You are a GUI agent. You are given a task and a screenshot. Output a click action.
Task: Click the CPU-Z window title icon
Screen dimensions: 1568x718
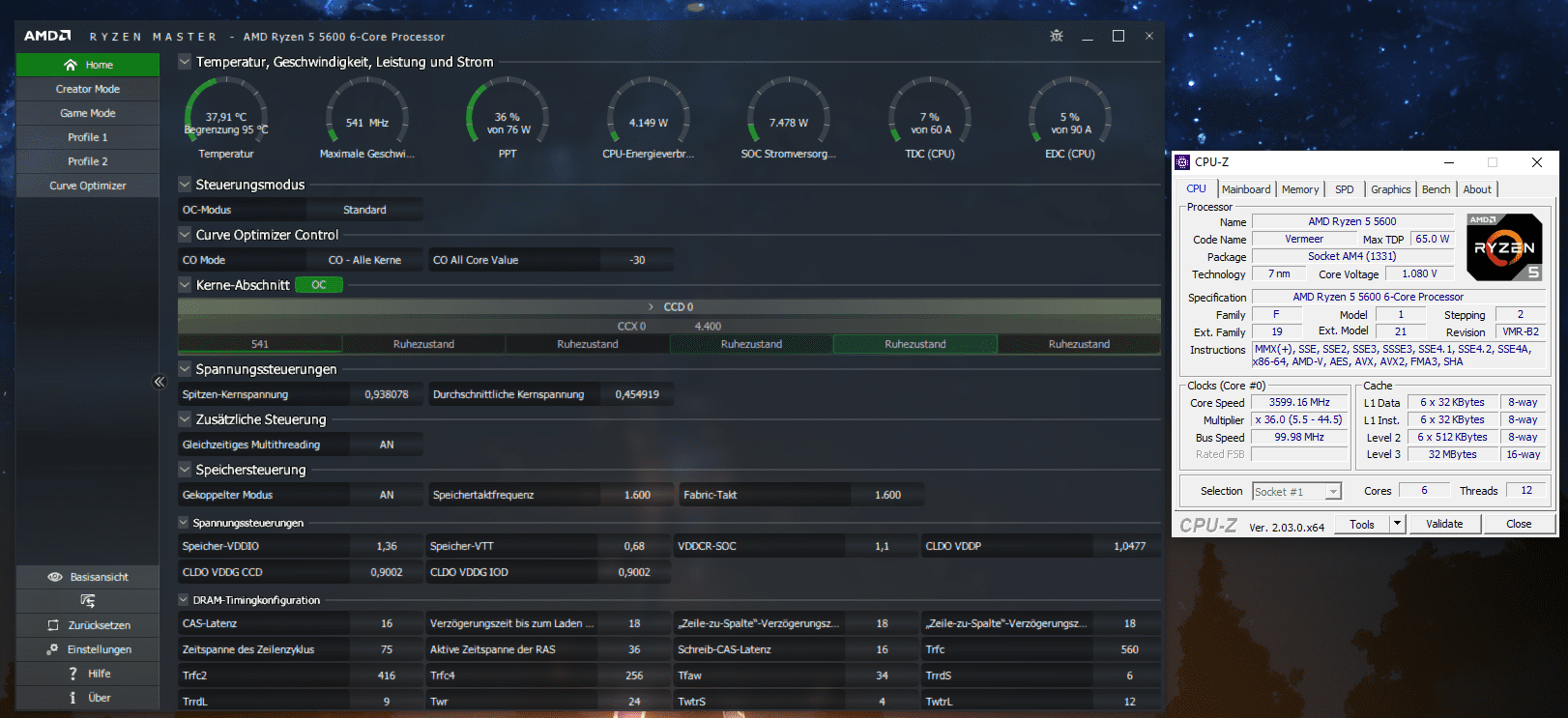(x=1182, y=162)
